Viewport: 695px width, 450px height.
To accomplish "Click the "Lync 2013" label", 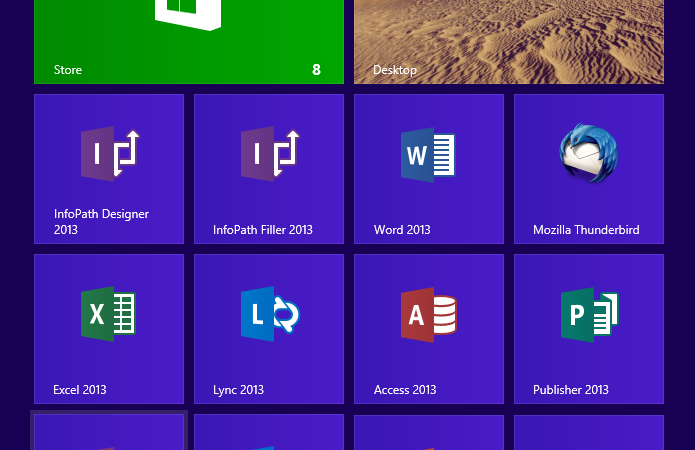I will click(x=238, y=390).
